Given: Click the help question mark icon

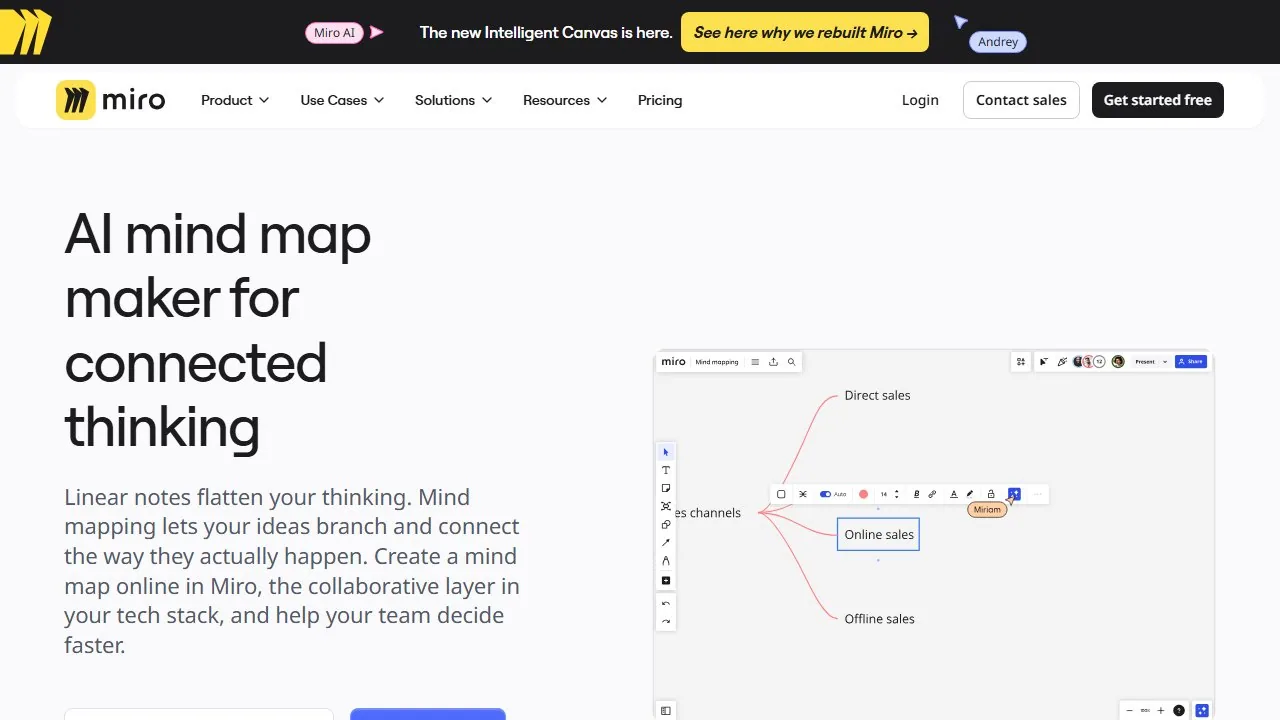Looking at the screenshot, I should 1179,711.
